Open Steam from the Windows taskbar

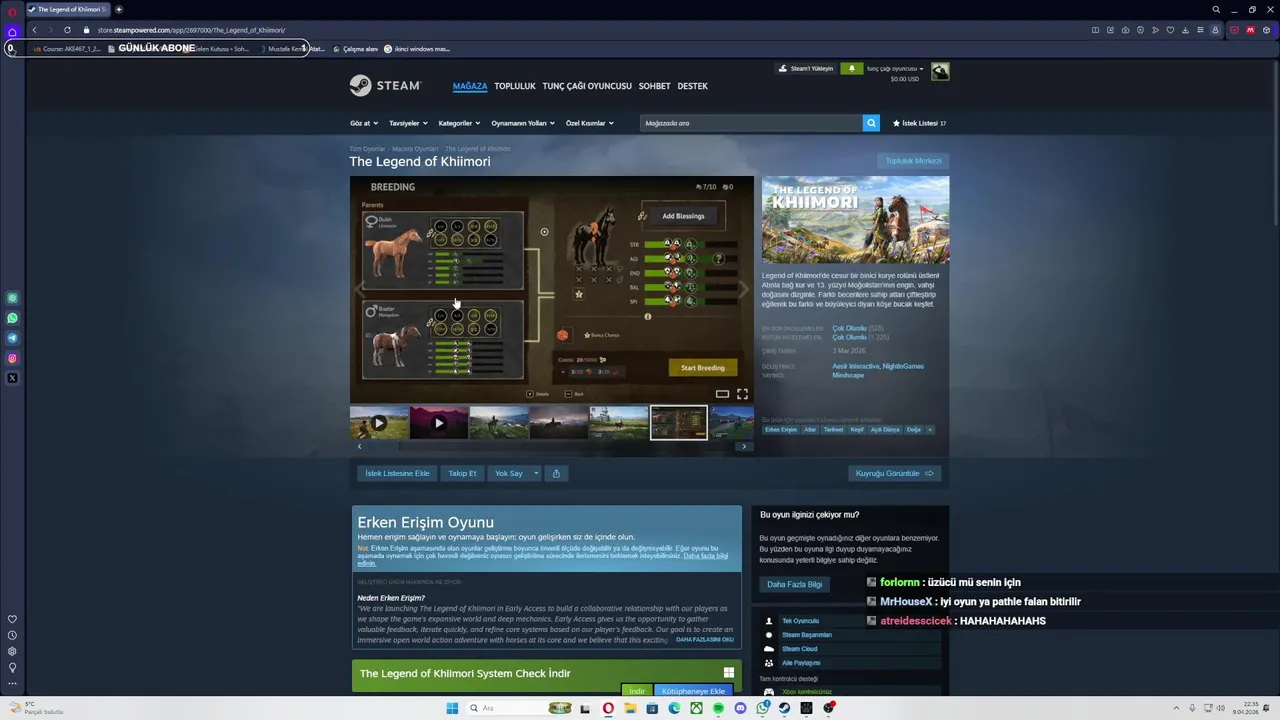click(x=785, y=708)
